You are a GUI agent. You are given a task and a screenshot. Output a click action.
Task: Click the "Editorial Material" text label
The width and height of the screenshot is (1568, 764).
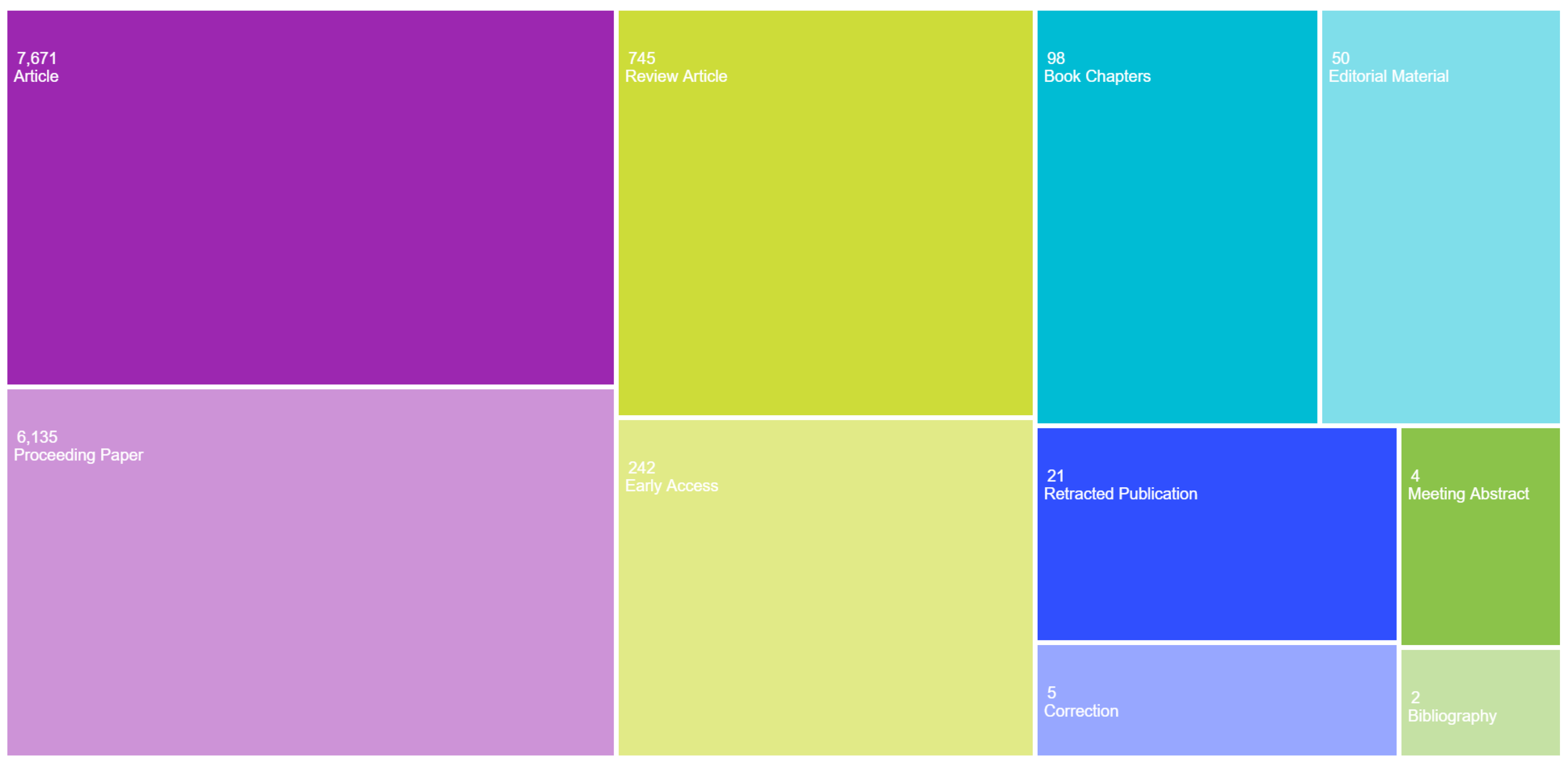[x=1388, y=77]
